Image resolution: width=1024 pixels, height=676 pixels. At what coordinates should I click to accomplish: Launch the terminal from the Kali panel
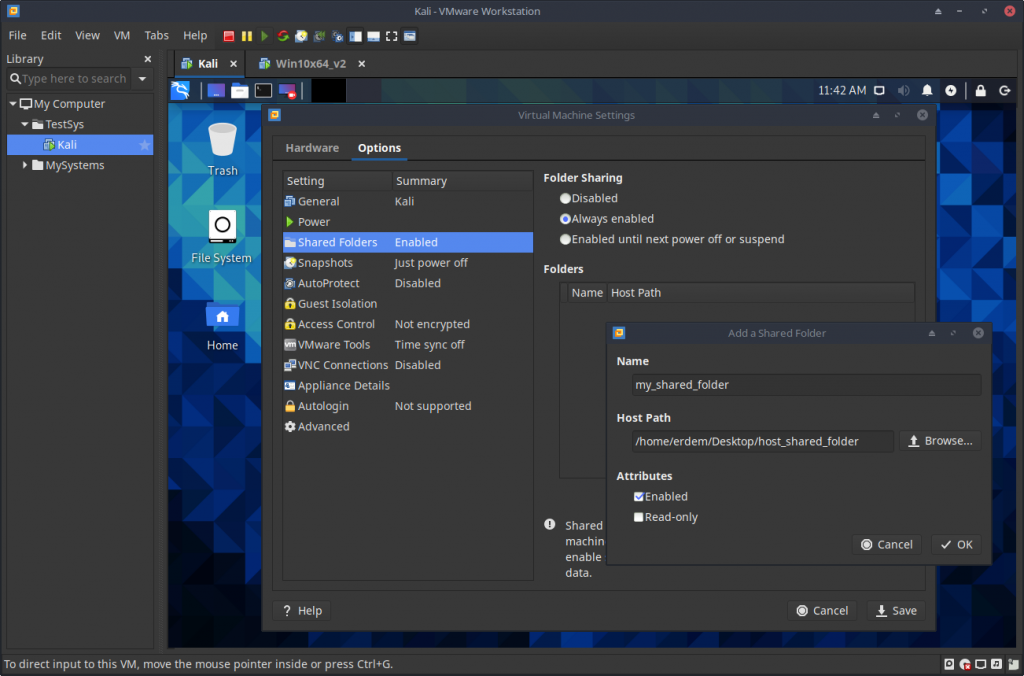[263, 90]
